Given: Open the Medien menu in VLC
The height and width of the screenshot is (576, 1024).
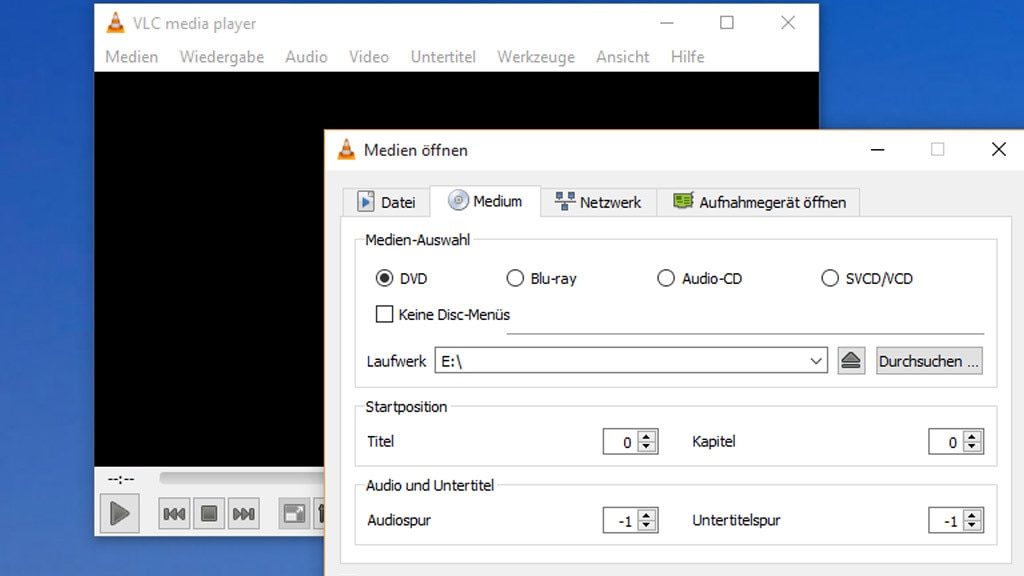Looking at the screenshot, I should tap(131, 57).
